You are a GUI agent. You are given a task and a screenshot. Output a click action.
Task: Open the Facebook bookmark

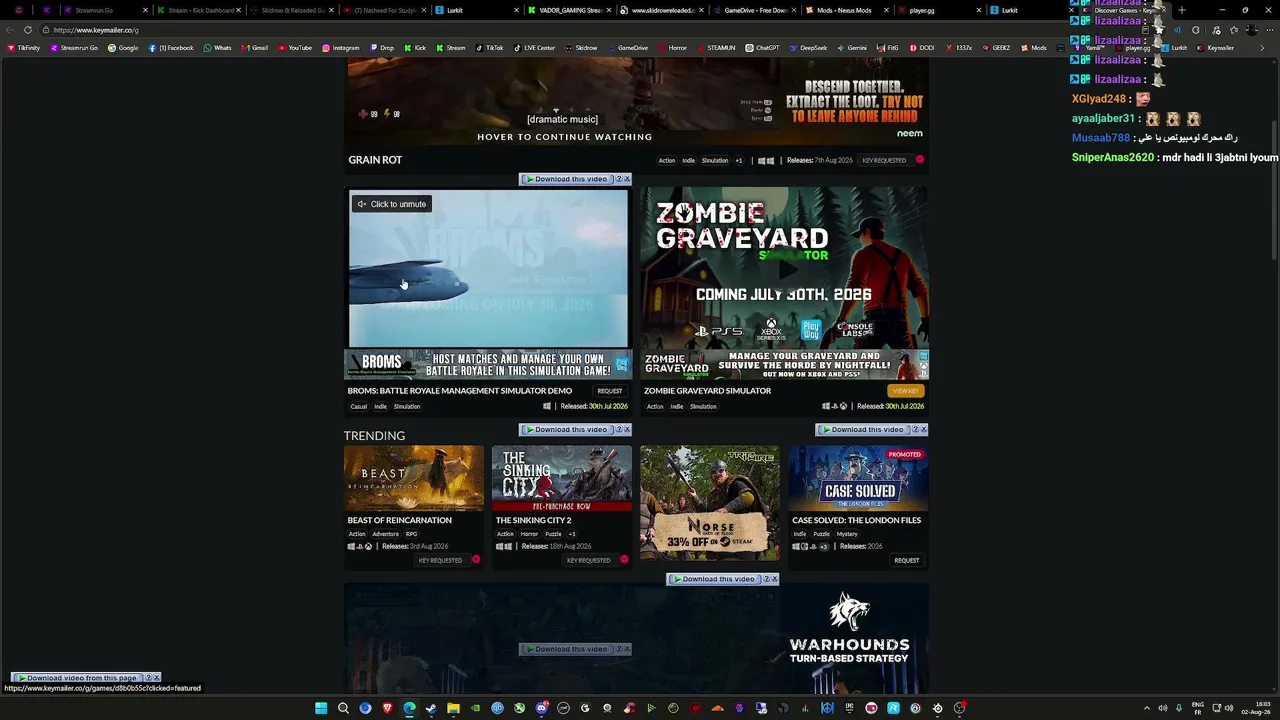pos(171,48)
